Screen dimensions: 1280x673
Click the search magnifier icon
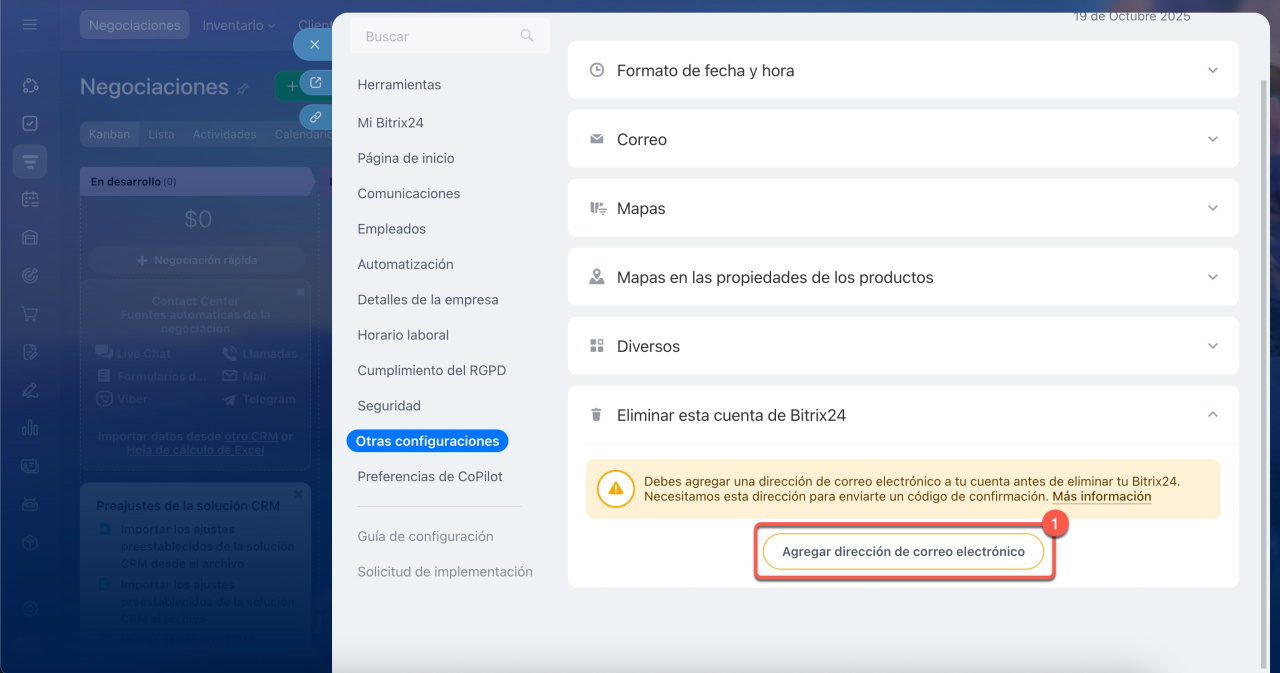pyautogui.click(x=527, y=36)
